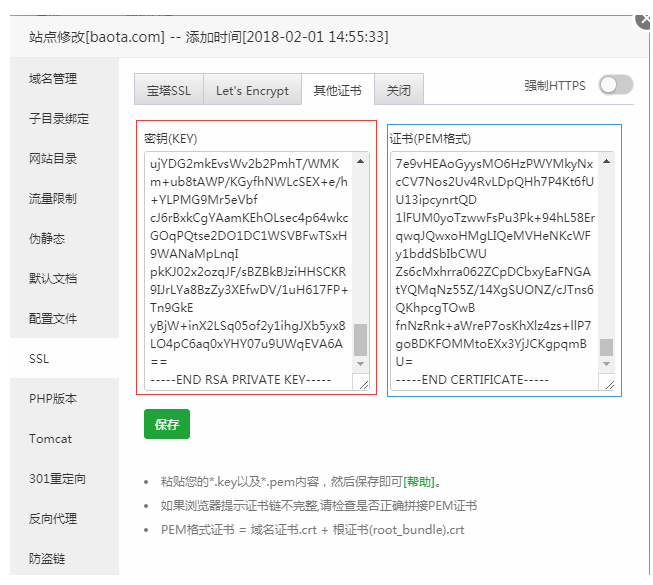Go to 子目录绑定 settings
Image resolution: width=653 pixels, height=585 pixels.
[59, 119]
